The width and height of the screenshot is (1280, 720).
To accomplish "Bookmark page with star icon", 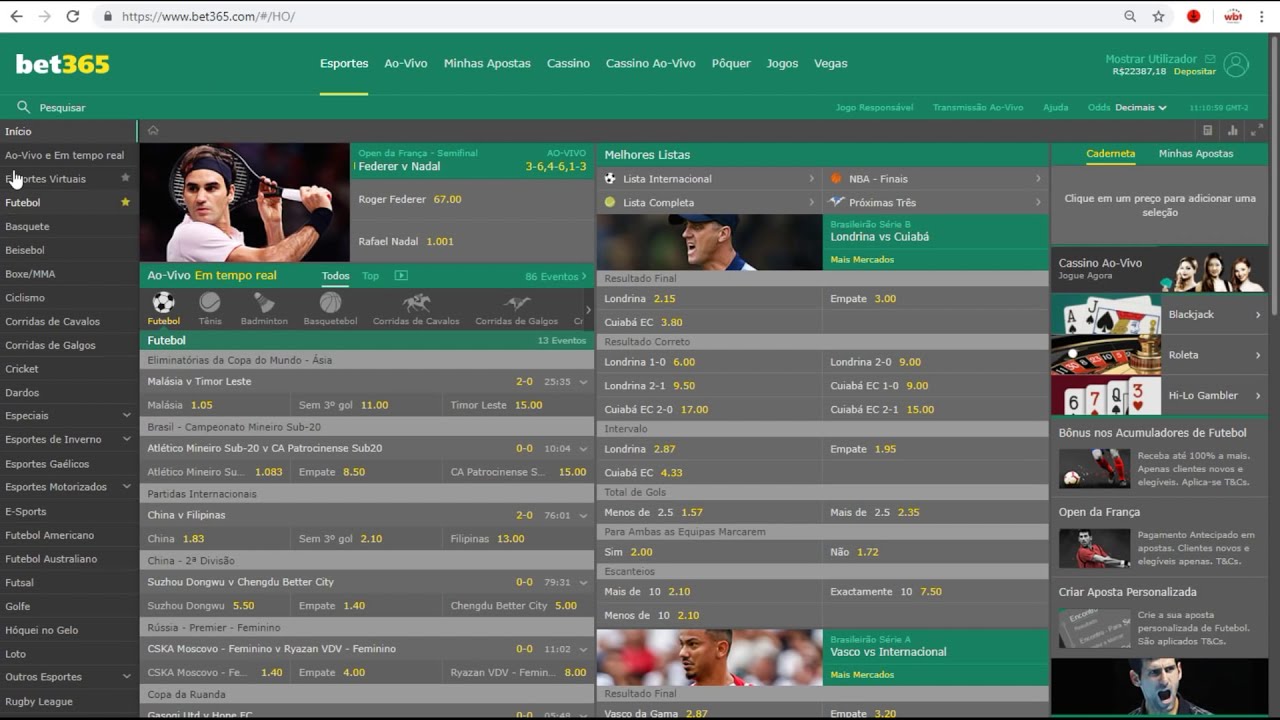I will (x=1158, y=16).
